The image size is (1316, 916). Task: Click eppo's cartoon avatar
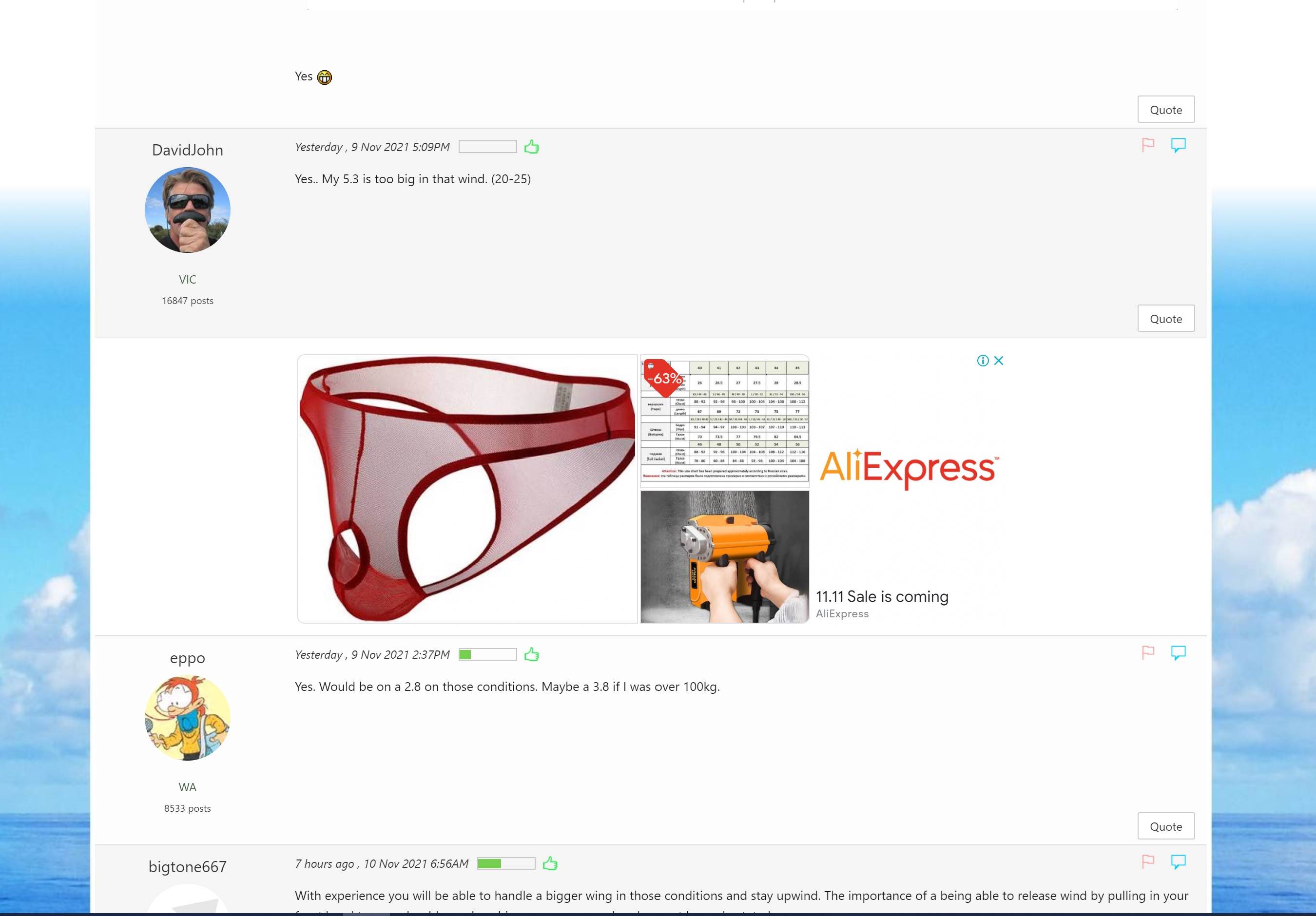pos(188,718)
